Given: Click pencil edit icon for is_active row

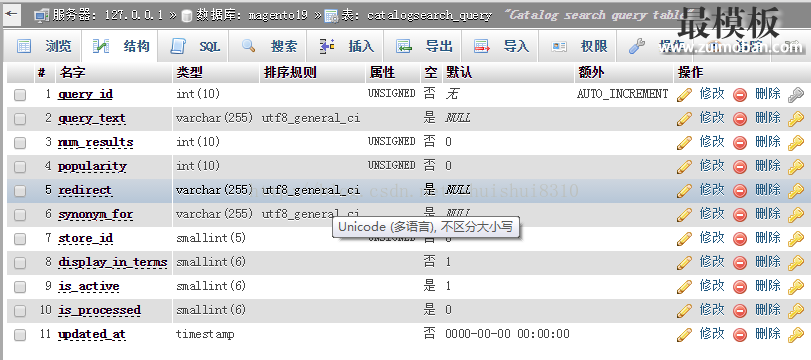Looking at the screenshot, I should pyautogui.click(x=684, y=287).
